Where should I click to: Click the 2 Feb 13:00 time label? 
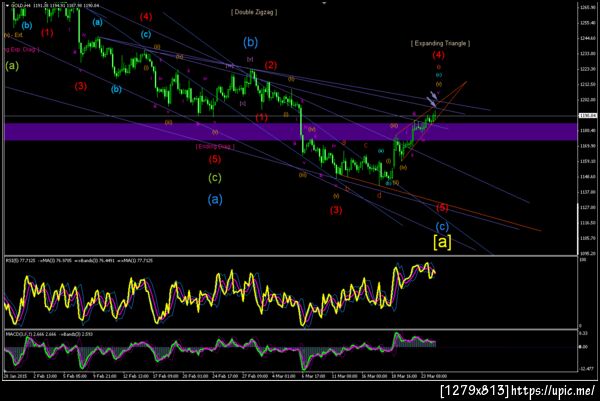pyautogui.click(x=45, y=376)
